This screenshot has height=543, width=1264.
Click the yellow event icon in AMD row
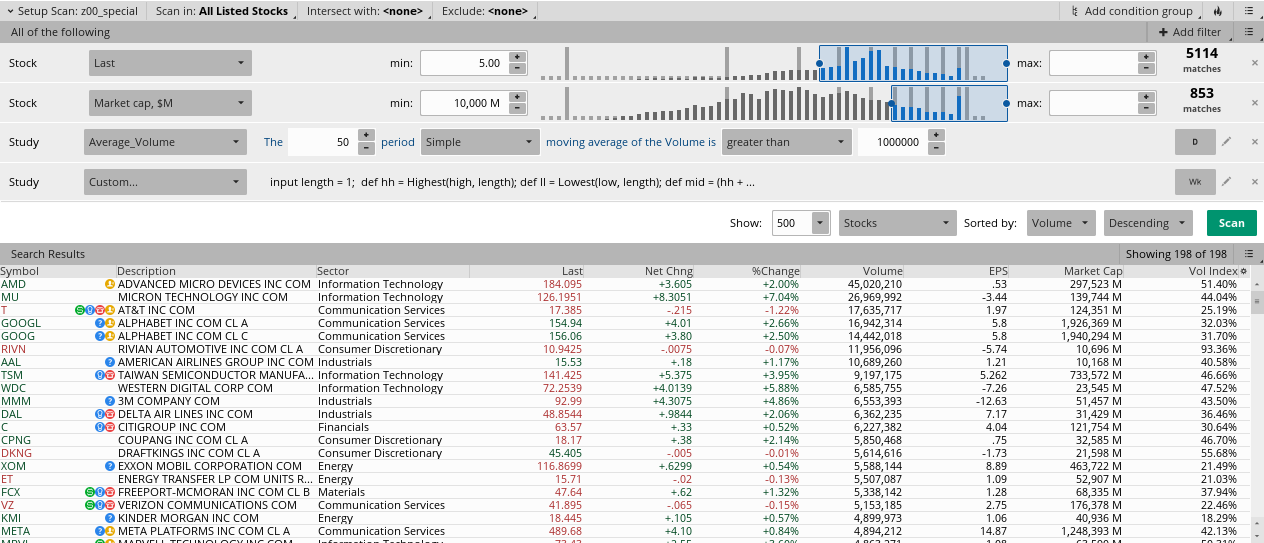coord(110,284)
